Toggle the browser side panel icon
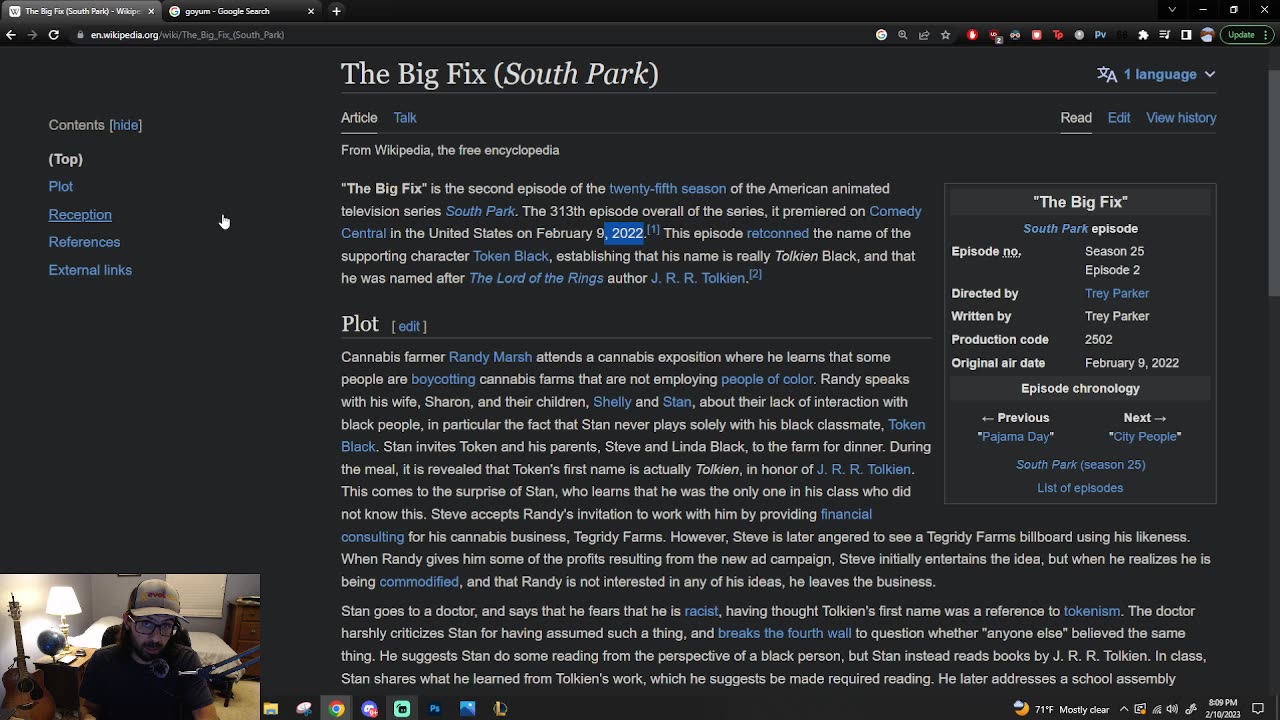Viewport: 1280px width, 720px height. pos(1186,35)
